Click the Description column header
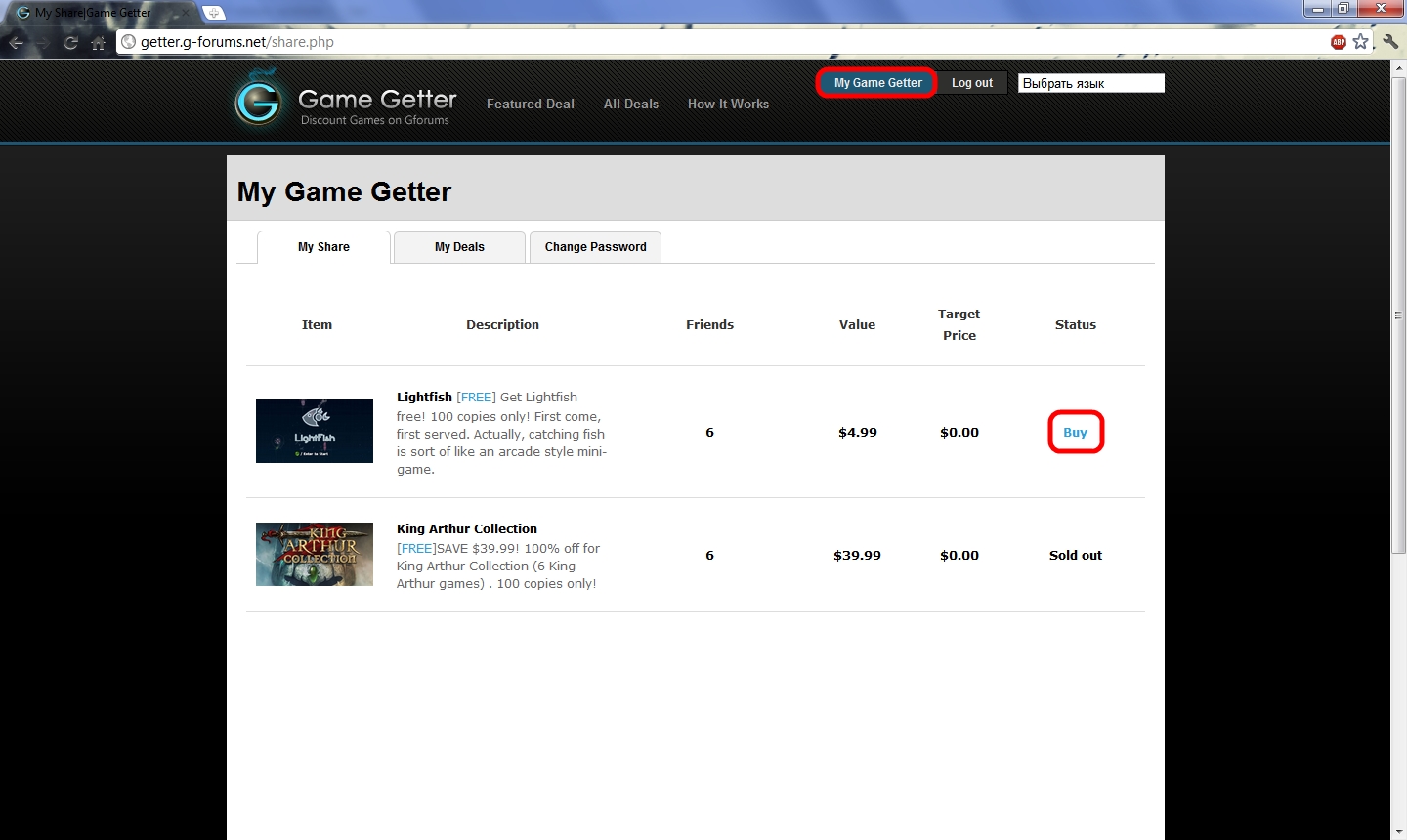The image size is (1407, 840). point(502,324)
